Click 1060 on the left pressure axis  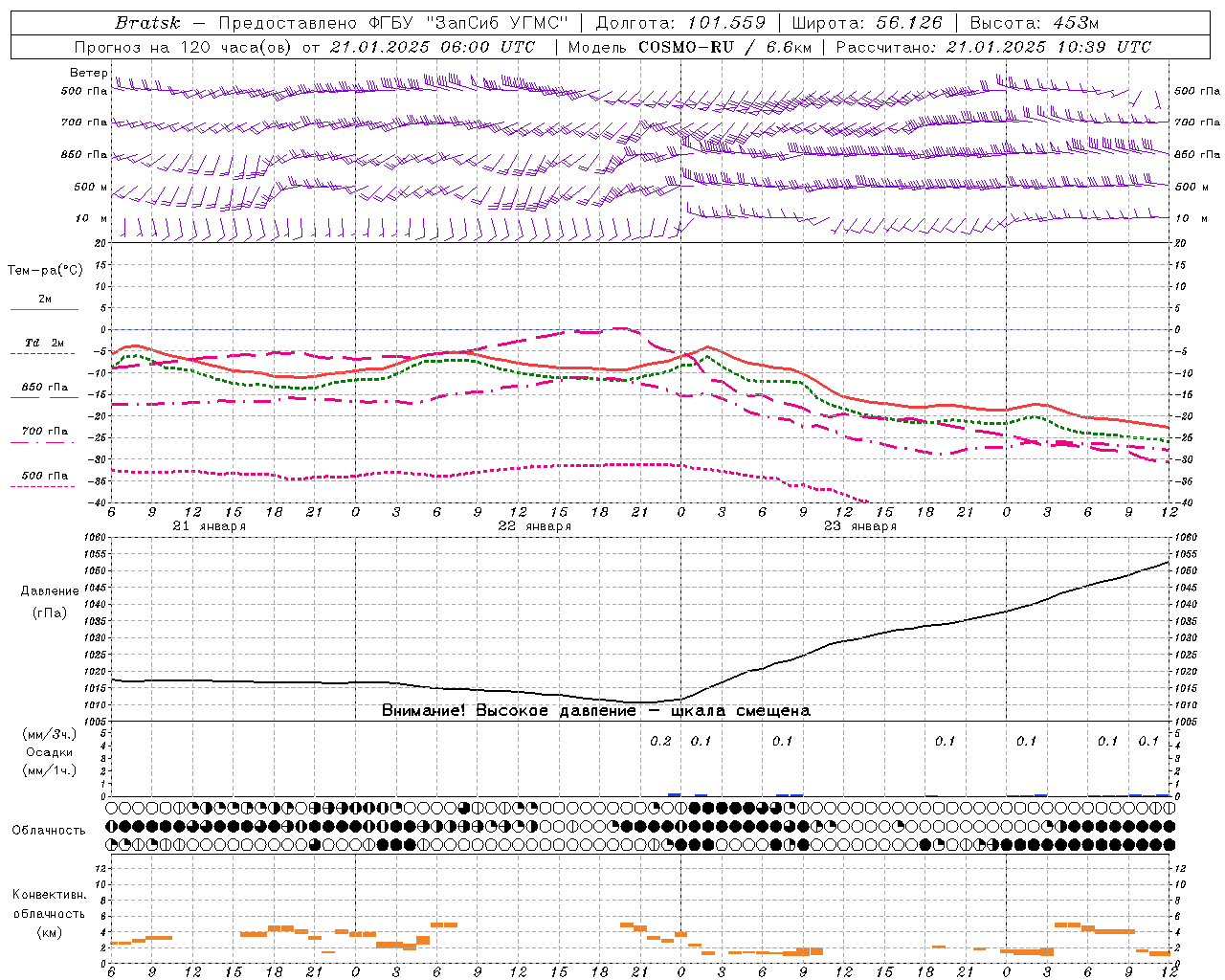click(x=97, y=538)
